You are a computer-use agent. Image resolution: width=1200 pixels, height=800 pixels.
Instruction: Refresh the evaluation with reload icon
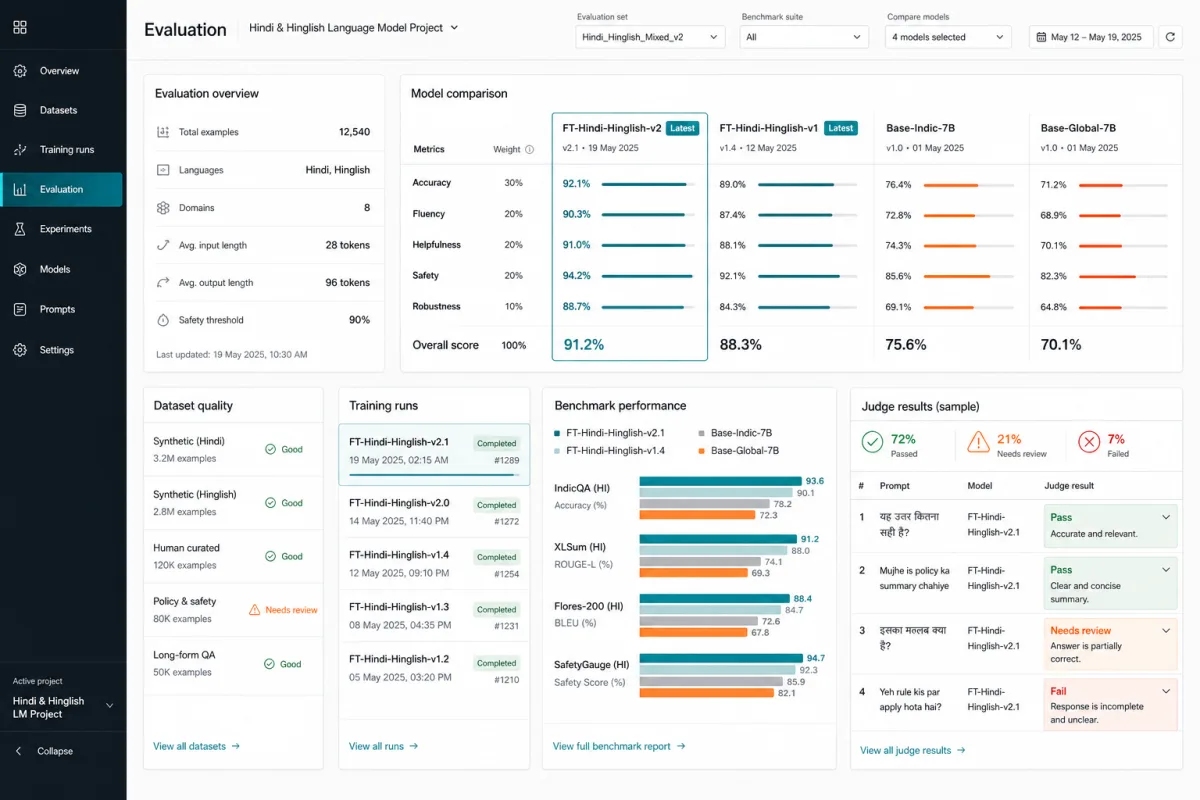coord(1170,37)
